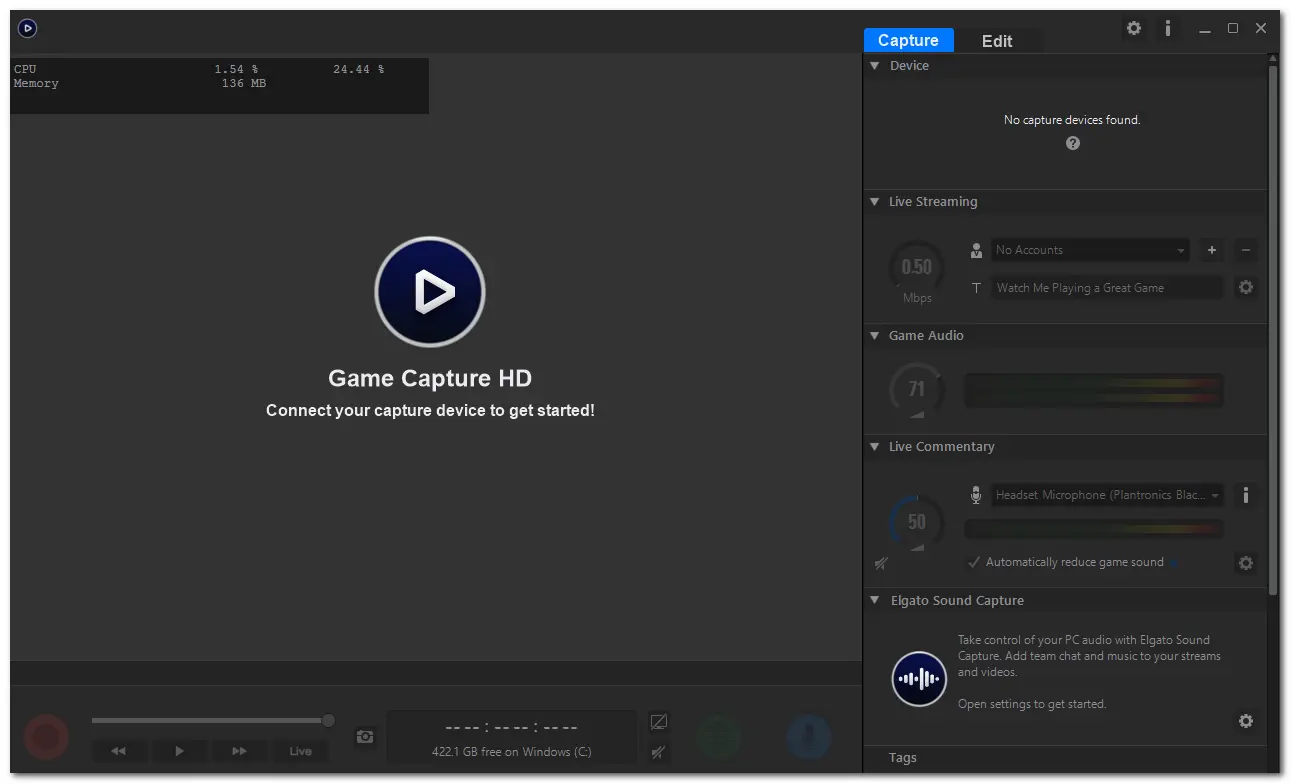The height and width of the screenshot is (784, 1291).
Task: Collapse the Live Streaming section
Action: coord(875,202)
